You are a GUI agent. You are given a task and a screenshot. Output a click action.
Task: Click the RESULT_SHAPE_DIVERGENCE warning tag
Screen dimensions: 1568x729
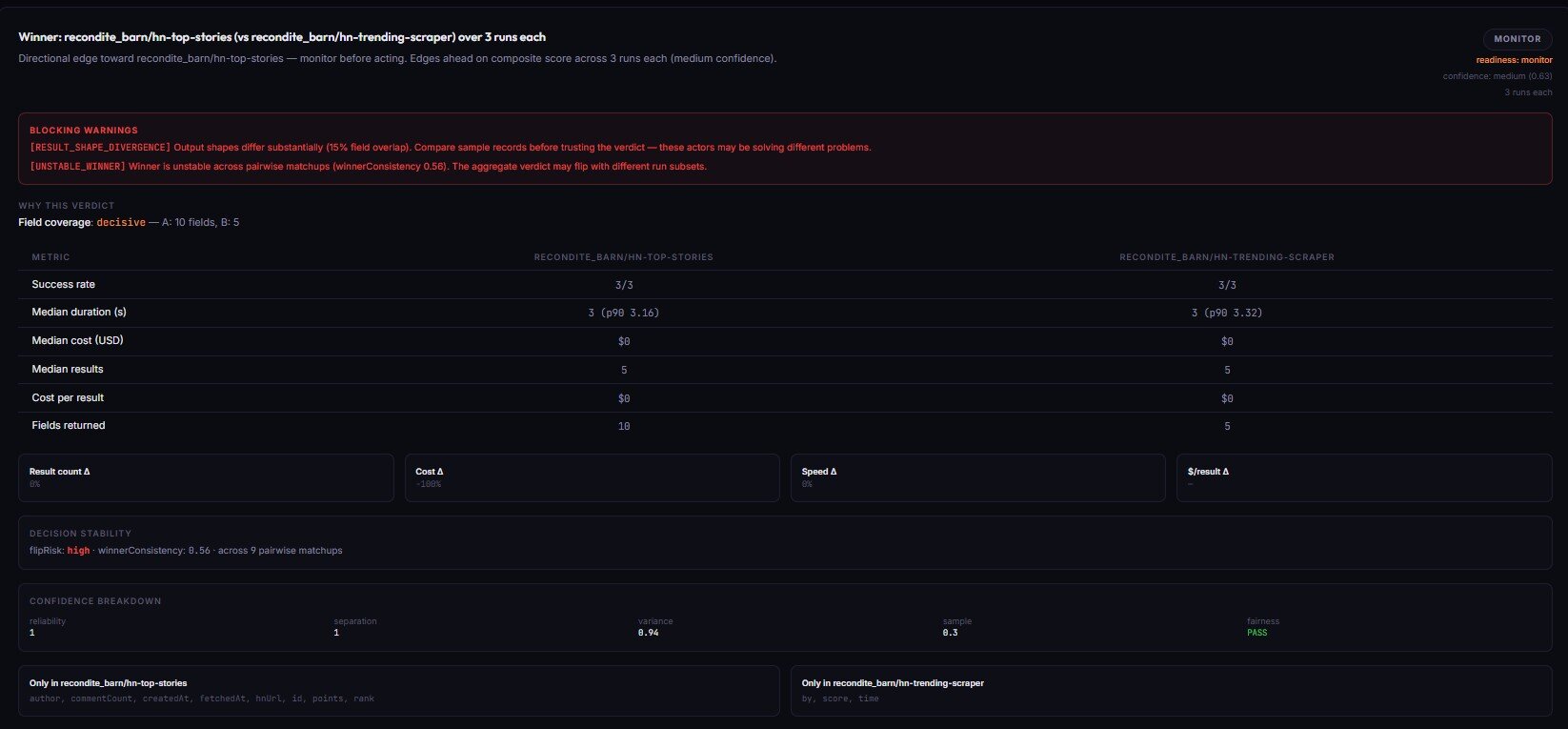[x=100, y=148]
